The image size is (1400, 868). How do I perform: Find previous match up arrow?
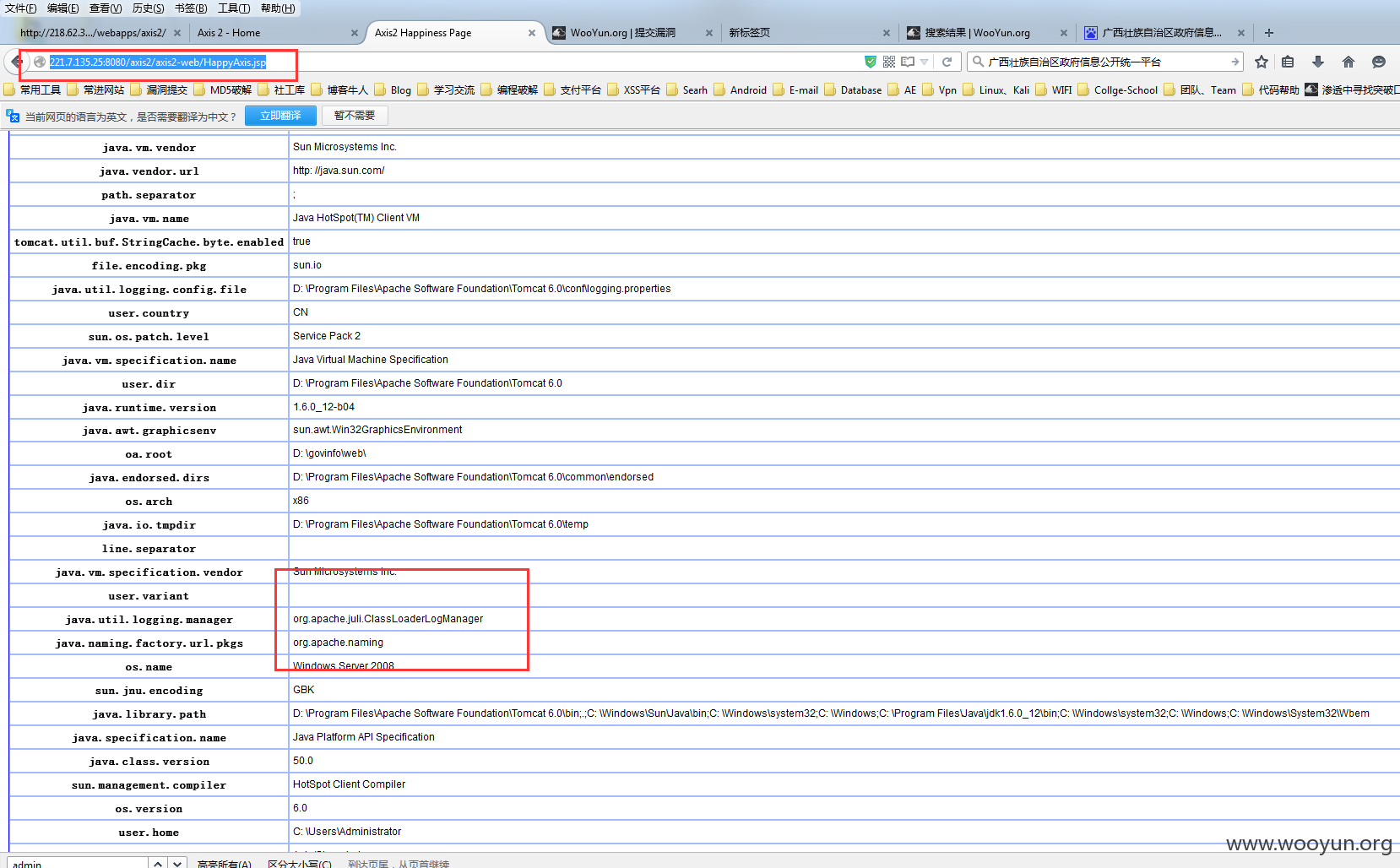[158, 863]
